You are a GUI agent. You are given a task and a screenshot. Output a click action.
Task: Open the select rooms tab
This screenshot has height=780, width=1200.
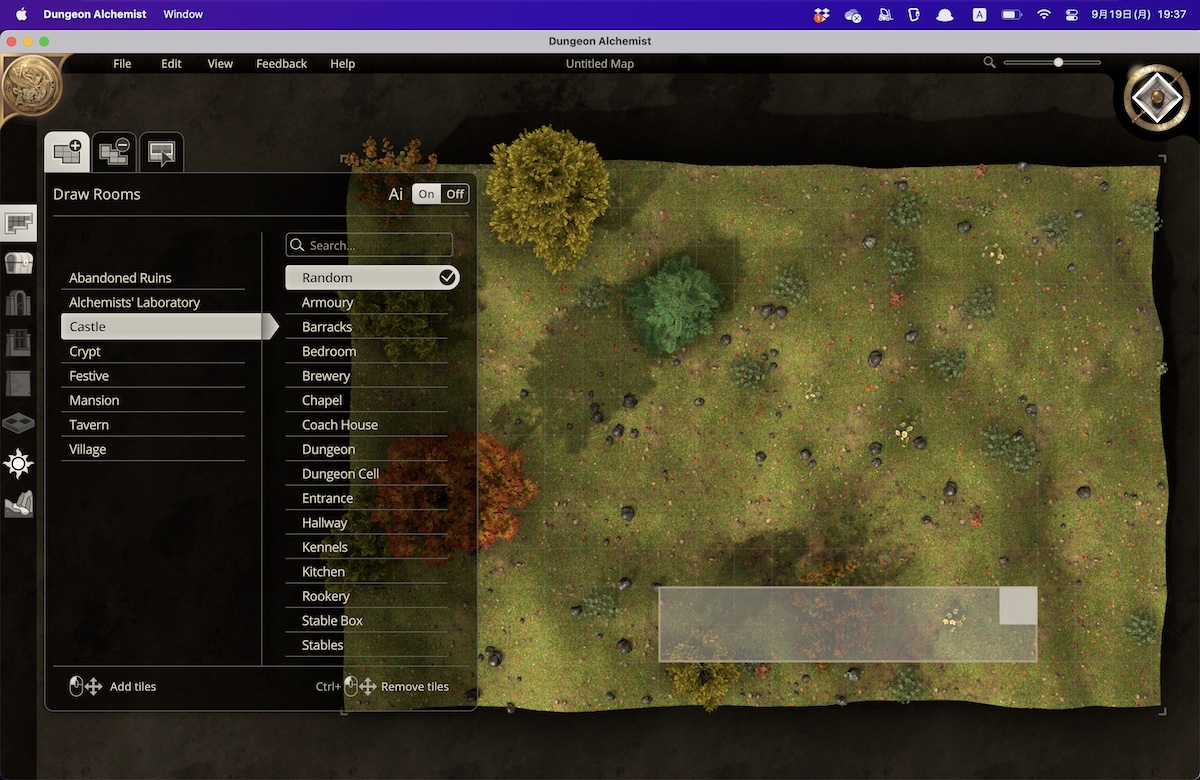161,153
